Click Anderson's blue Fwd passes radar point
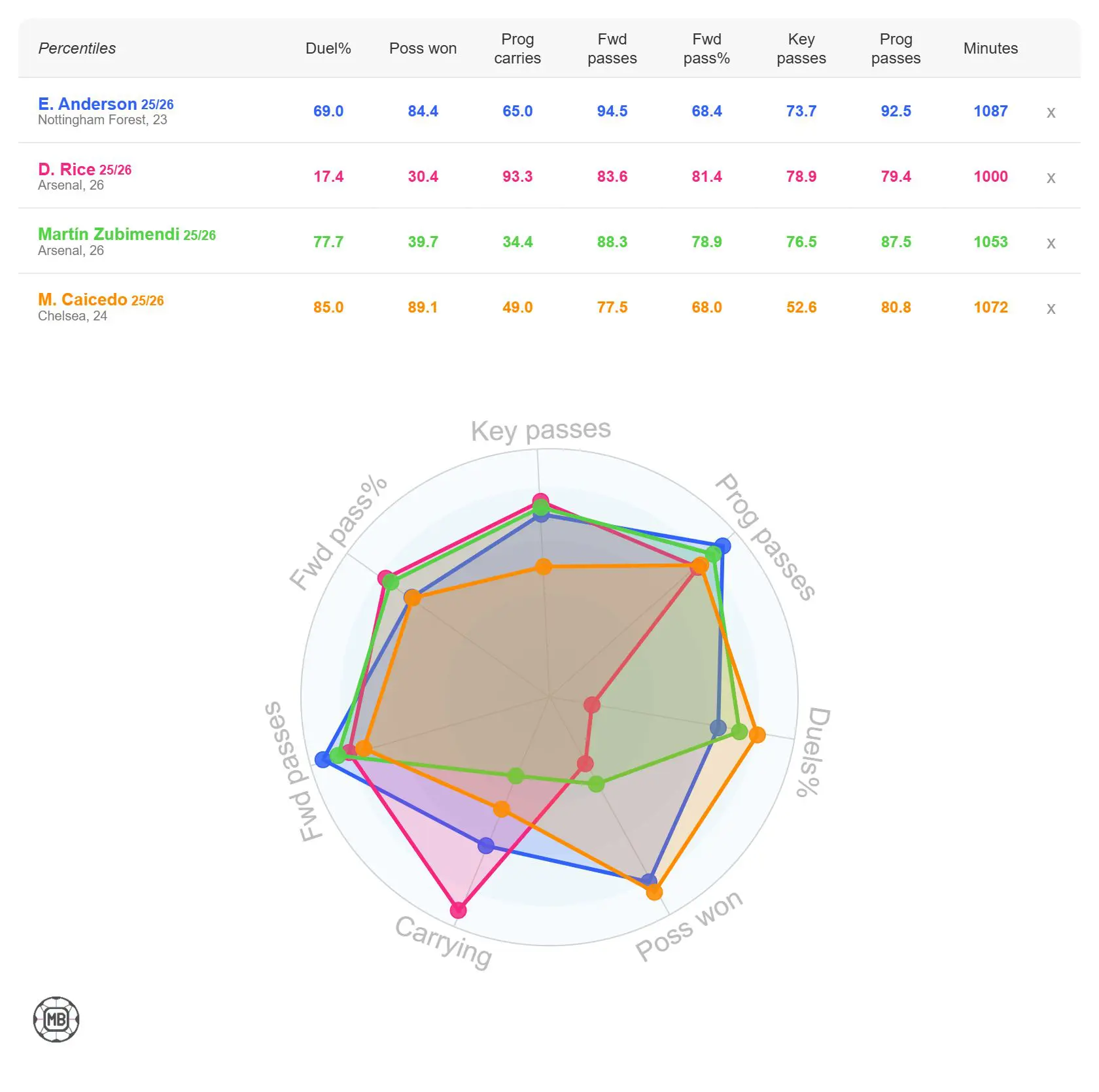 point(323,759)
